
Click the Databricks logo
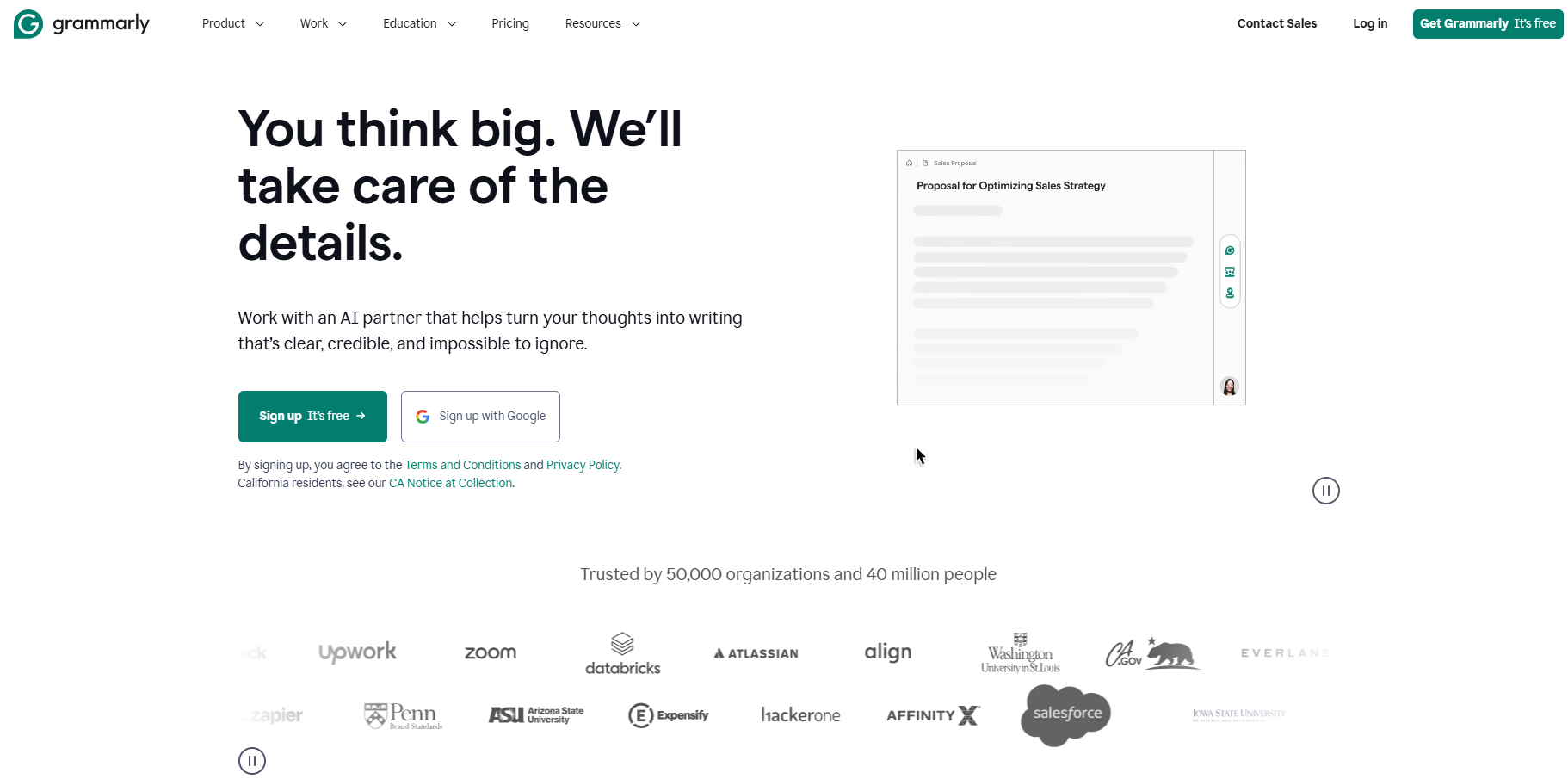tap(622, 654)
